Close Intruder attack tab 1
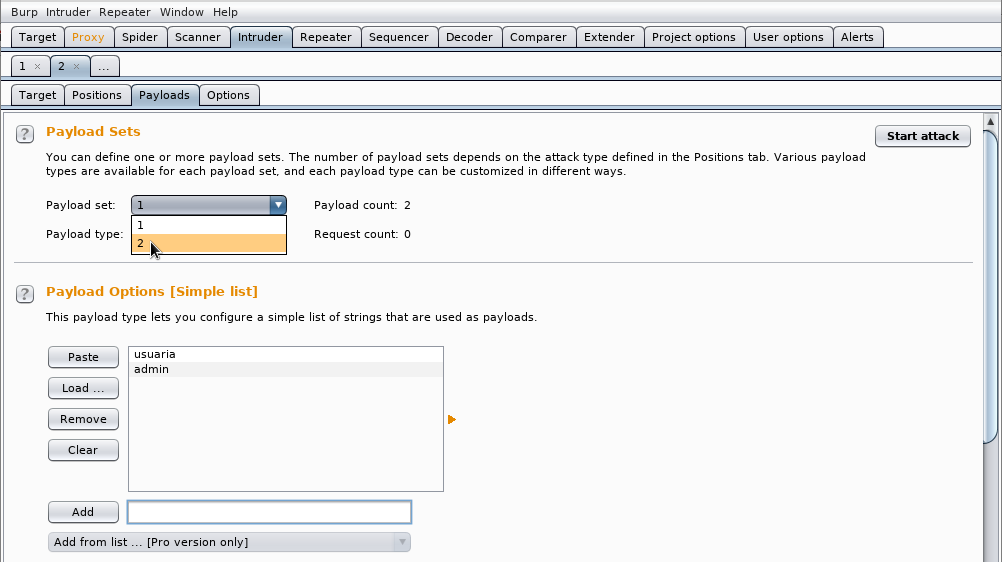 [x=38, y=66]
